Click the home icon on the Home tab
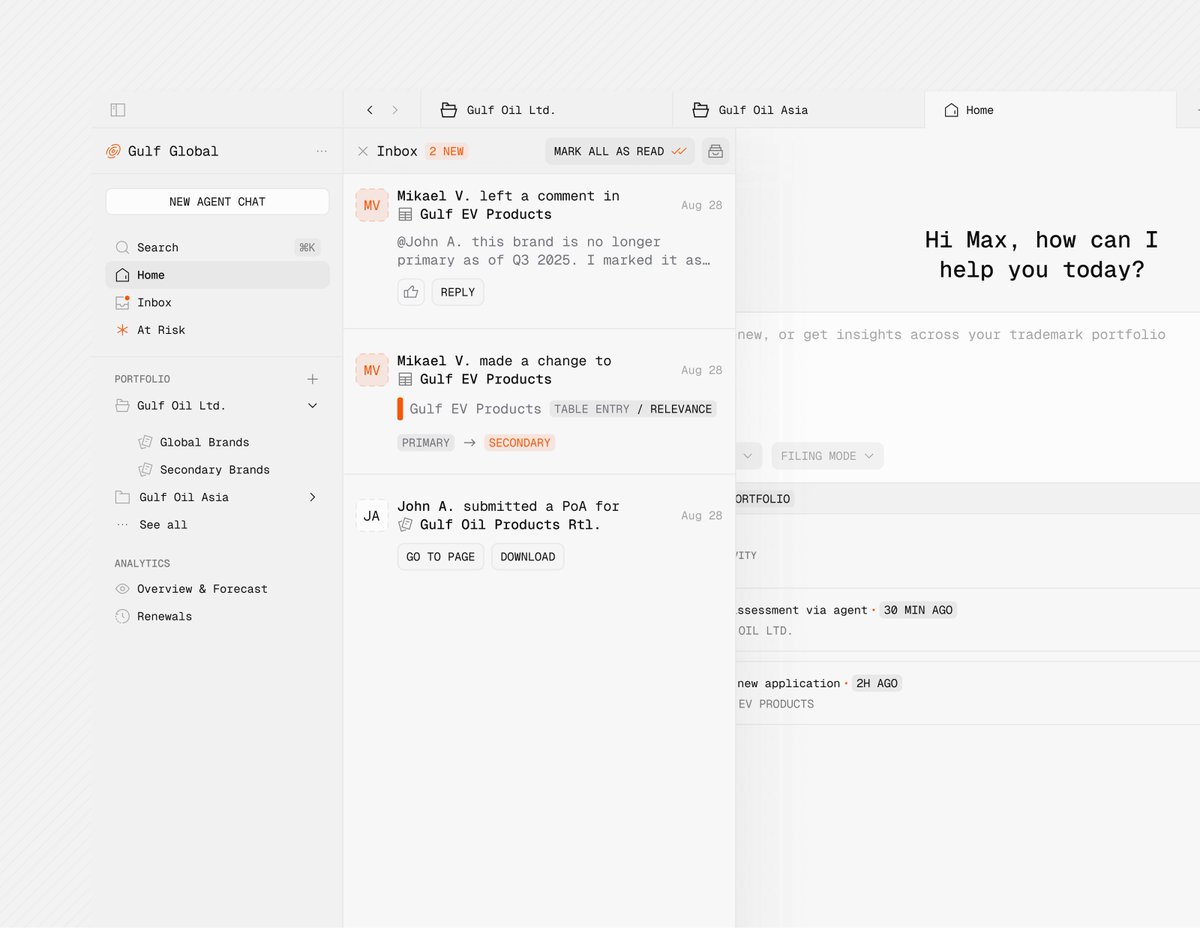 [x=951, y=110]
